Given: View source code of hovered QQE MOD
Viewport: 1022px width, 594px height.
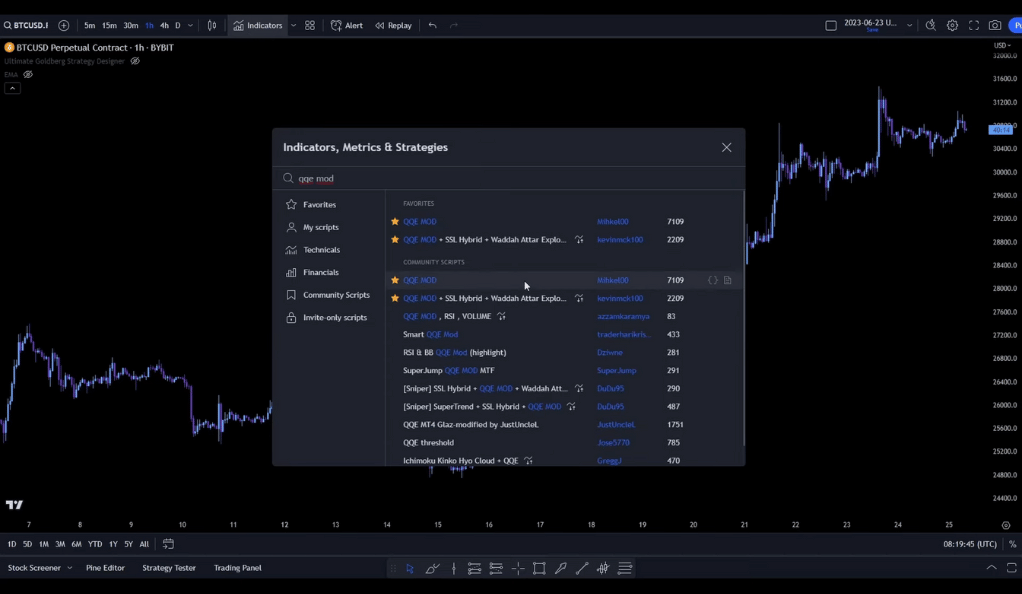Looking at the screenshot, I should tap(712, 280).
